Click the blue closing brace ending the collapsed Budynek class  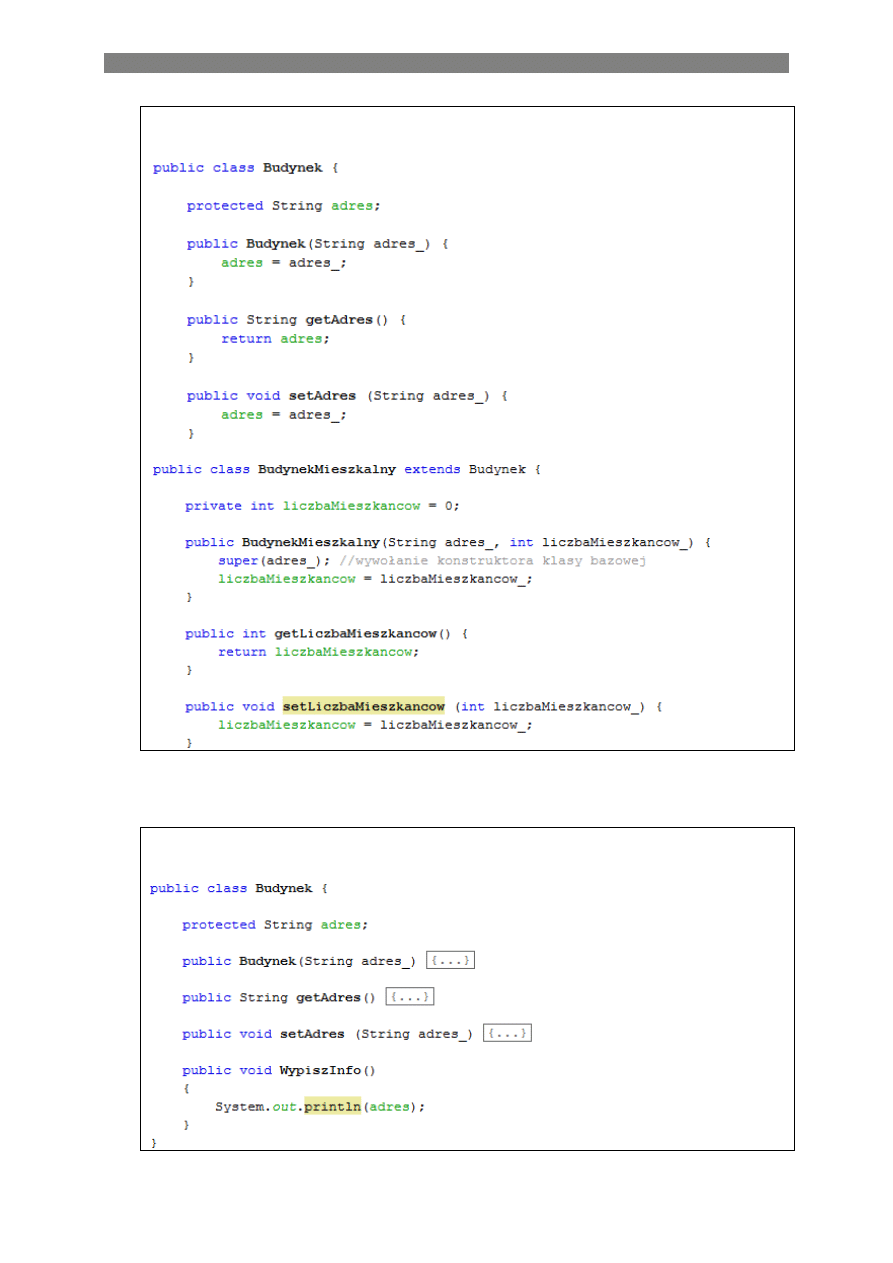[x=153, y=1142]
